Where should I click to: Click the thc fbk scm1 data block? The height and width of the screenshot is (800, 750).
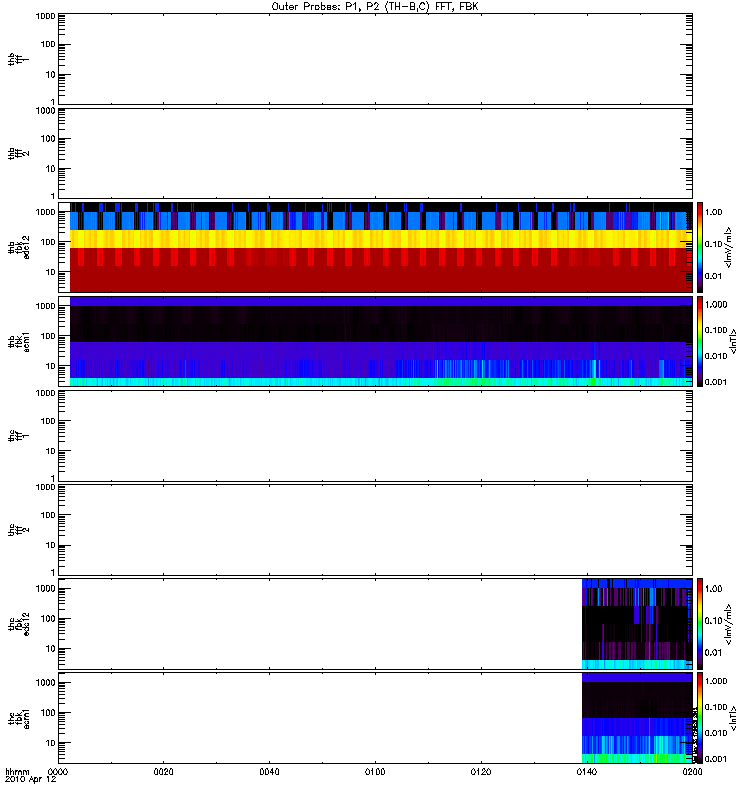click(637, 718)
